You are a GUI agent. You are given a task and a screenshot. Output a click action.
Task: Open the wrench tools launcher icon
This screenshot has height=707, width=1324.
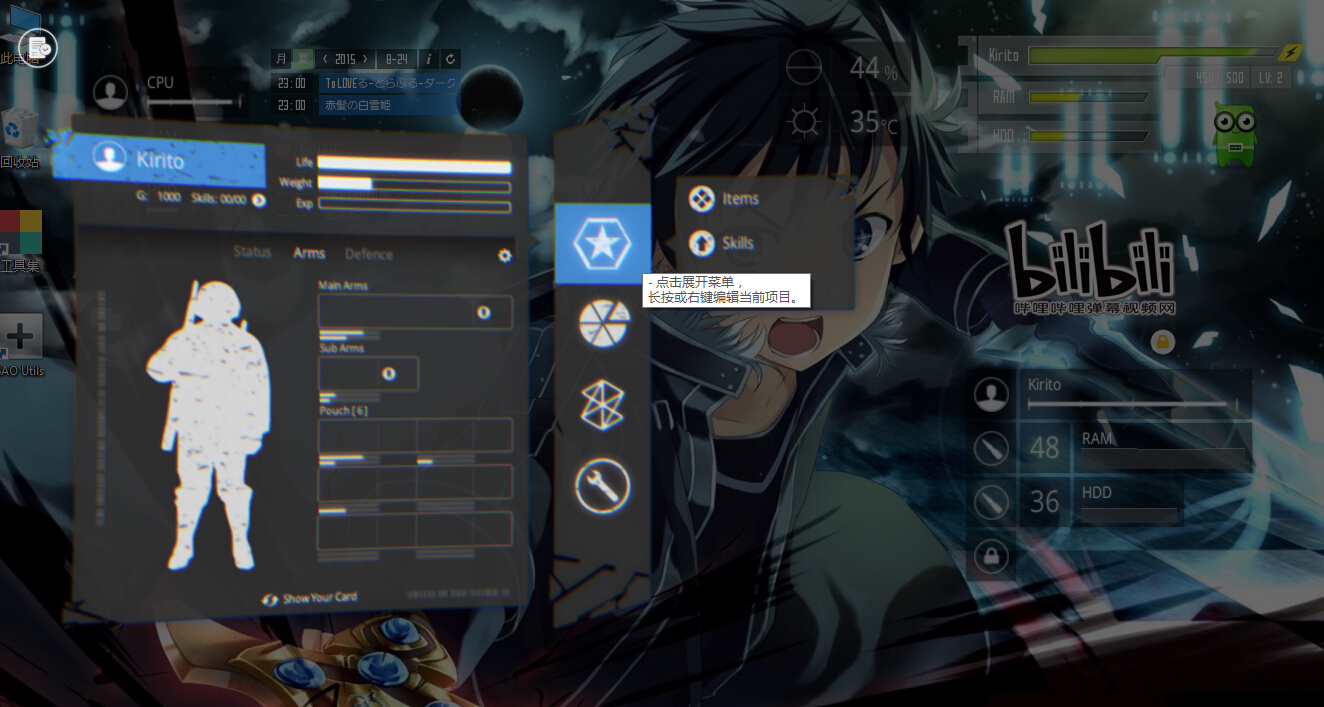(603, 487)
